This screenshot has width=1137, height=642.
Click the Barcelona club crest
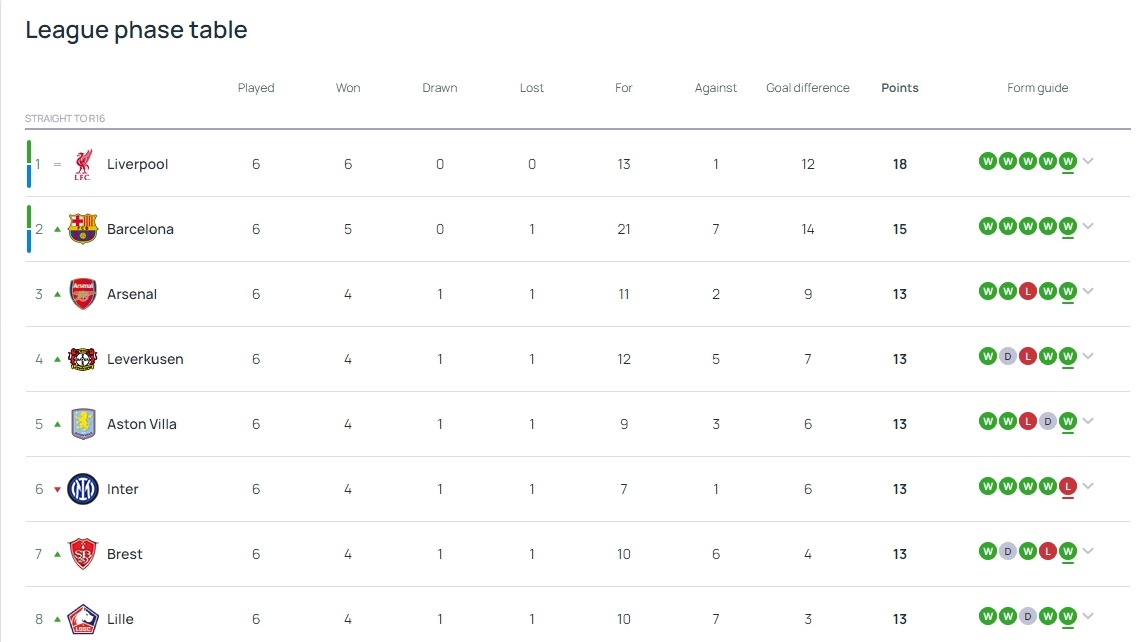click(83, 229)
